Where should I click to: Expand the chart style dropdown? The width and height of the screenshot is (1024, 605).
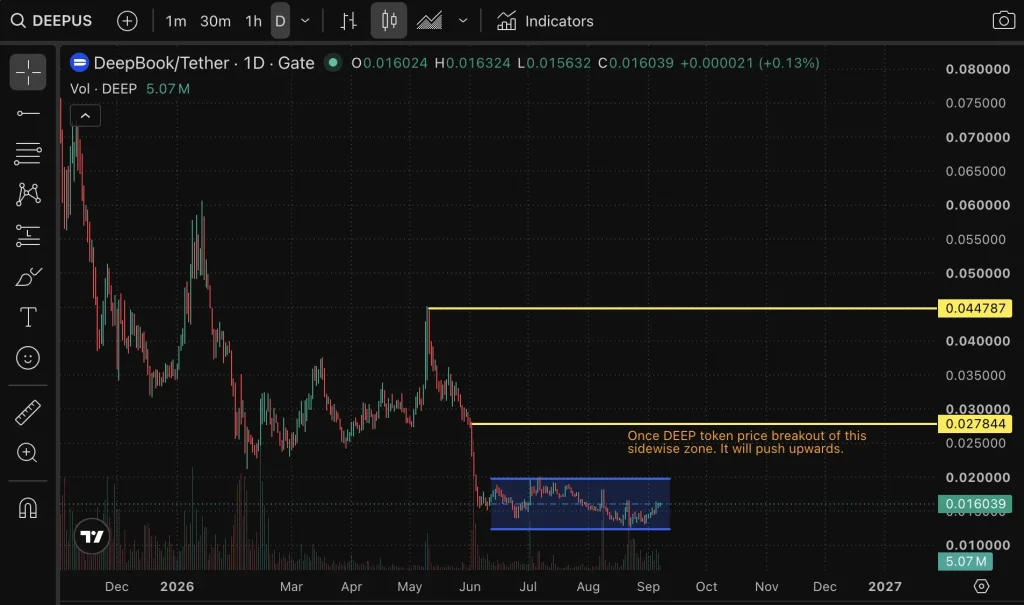click(x=463, y=21)
